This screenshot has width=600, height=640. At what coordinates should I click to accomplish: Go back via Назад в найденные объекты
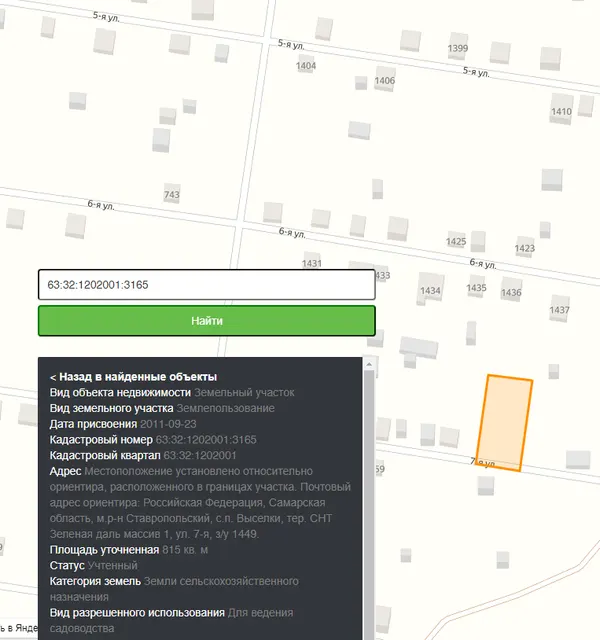(133, 377)
